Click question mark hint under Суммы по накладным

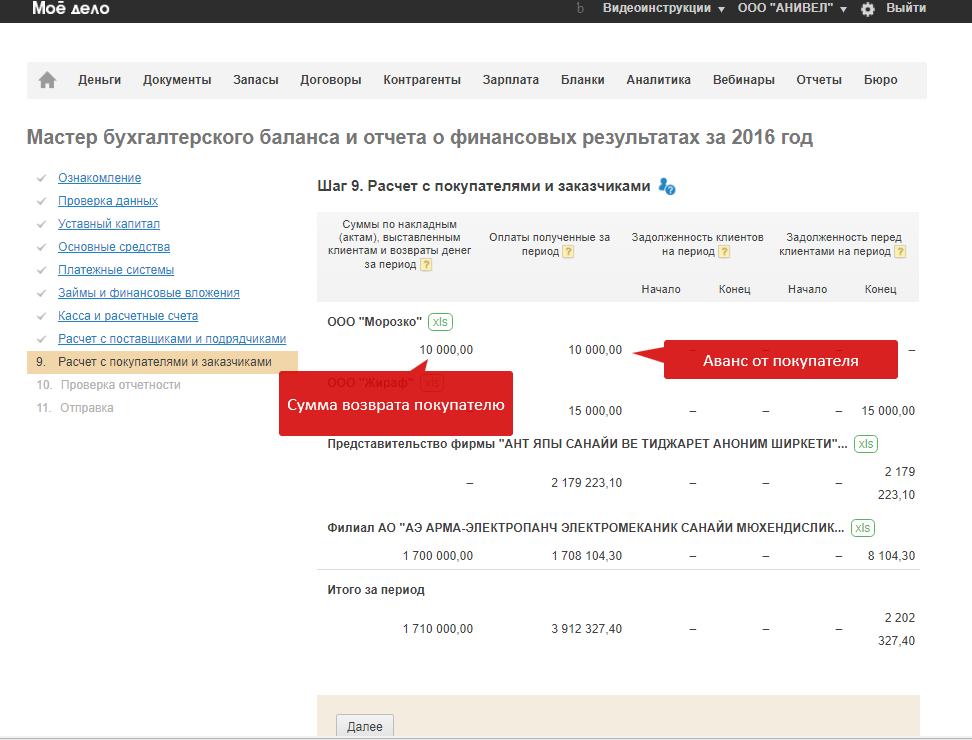point(426,265)
